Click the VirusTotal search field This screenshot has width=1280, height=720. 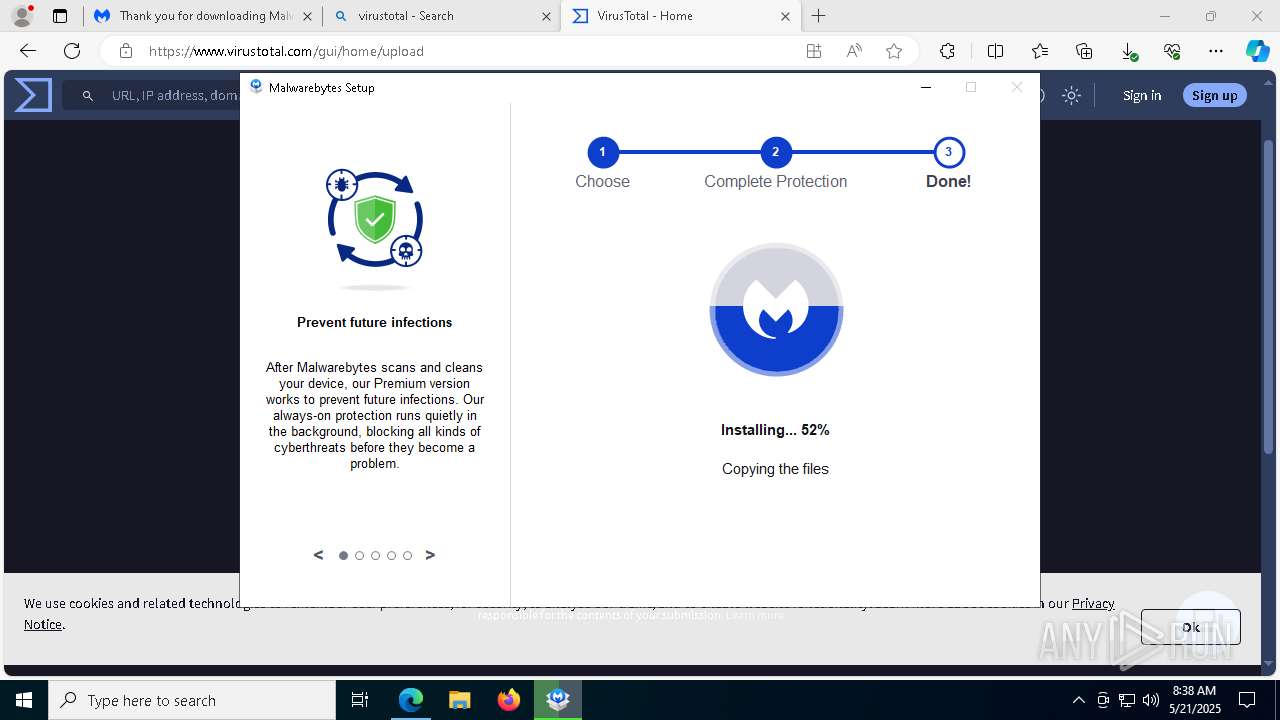[x=150, y=95]
